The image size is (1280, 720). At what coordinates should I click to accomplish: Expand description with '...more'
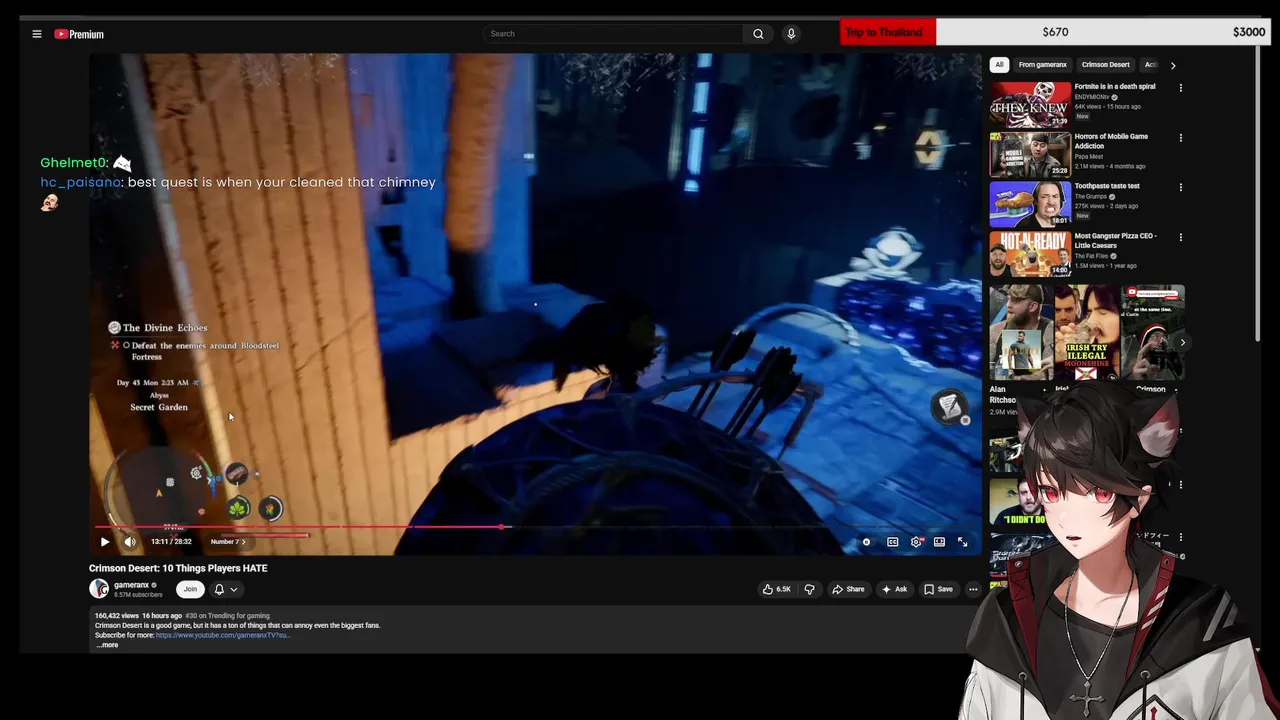click(107, 645)
